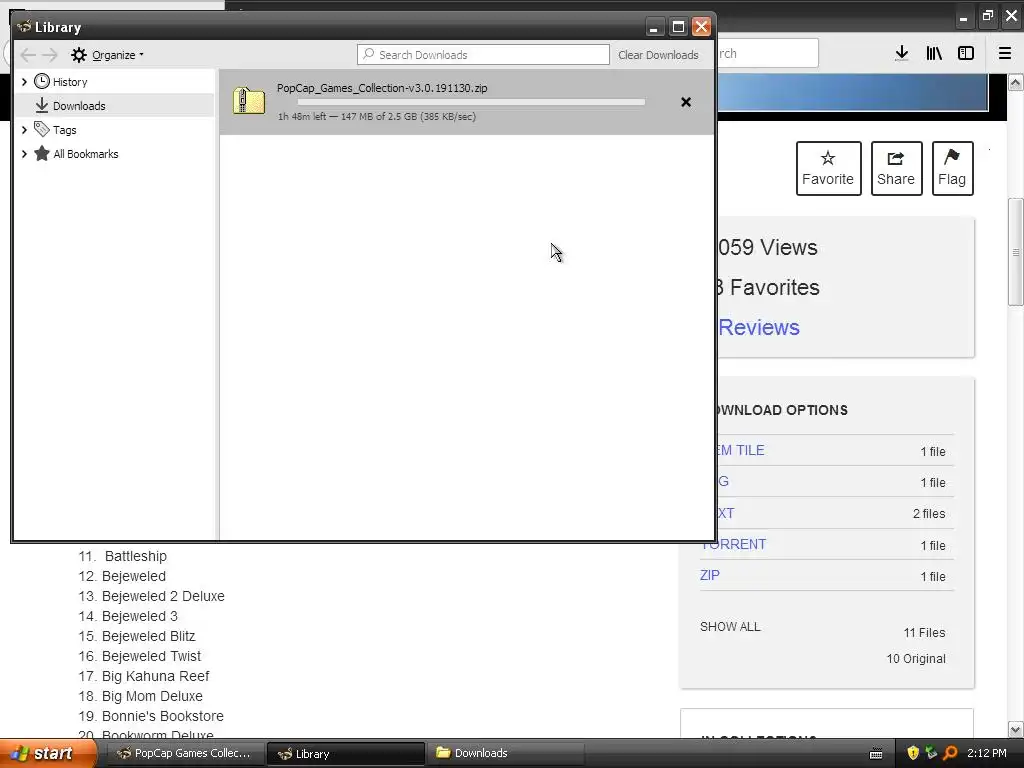Click the Library forward arrow
Viewport: 1024px width, 768px height.
50,55
